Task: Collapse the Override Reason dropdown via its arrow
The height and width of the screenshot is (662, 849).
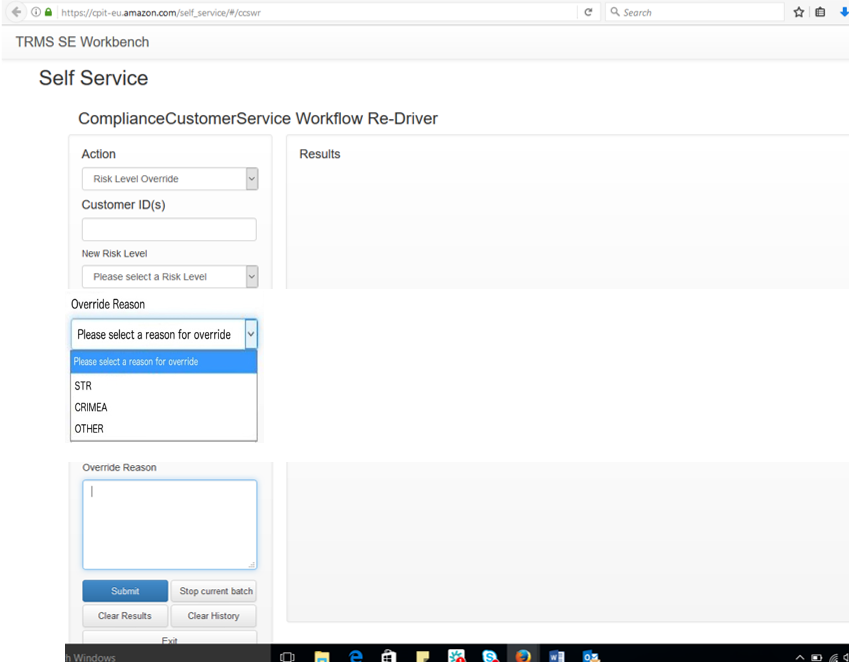Action: coord(251,334)
